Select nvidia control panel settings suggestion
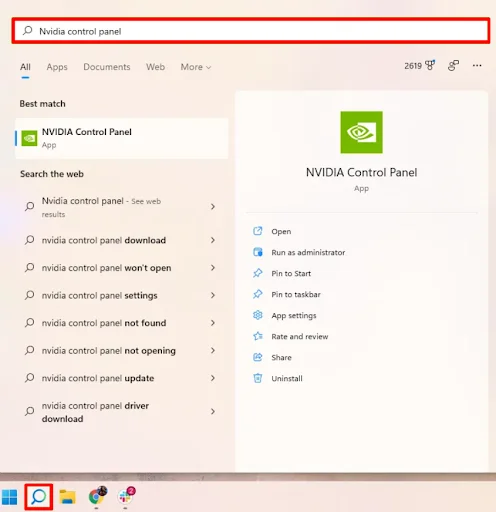 [122, 295]
